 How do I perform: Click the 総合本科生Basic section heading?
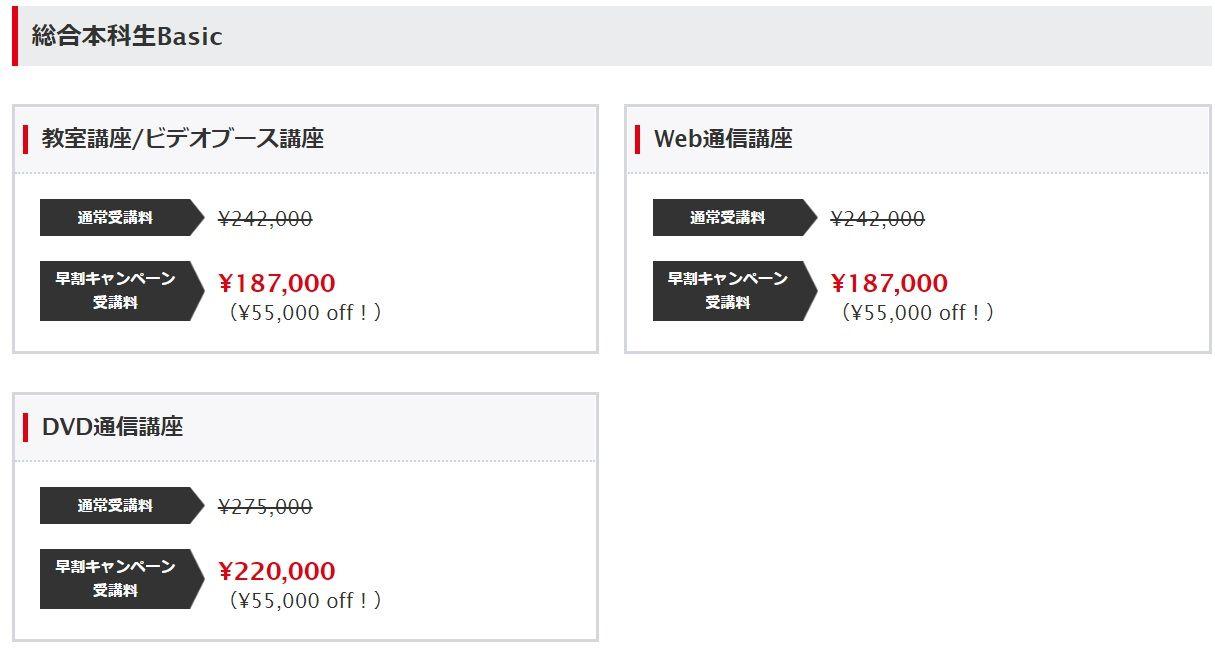(x=127, y=36)
